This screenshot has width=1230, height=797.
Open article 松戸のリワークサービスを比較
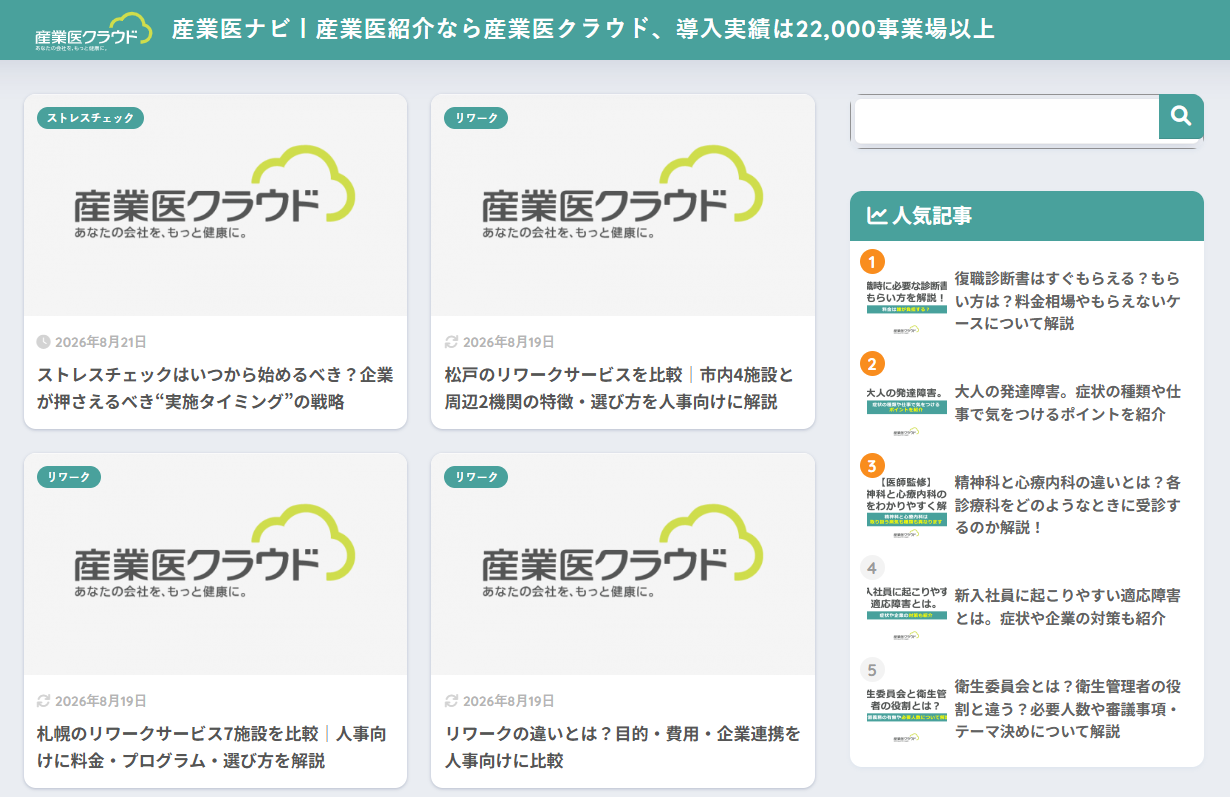pyautogui.click(x=620, y=388)
